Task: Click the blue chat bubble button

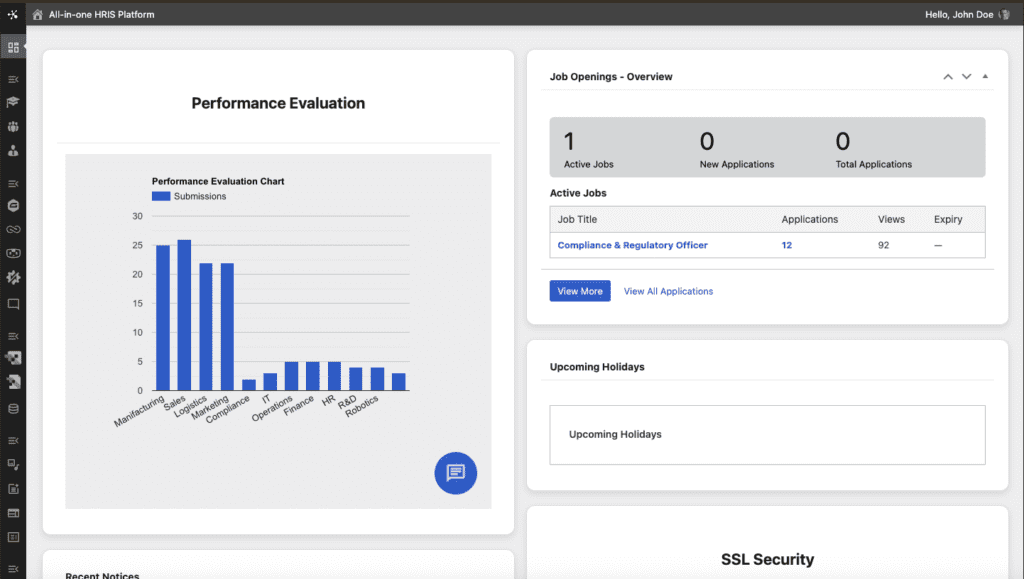Action: click(455, 473)
